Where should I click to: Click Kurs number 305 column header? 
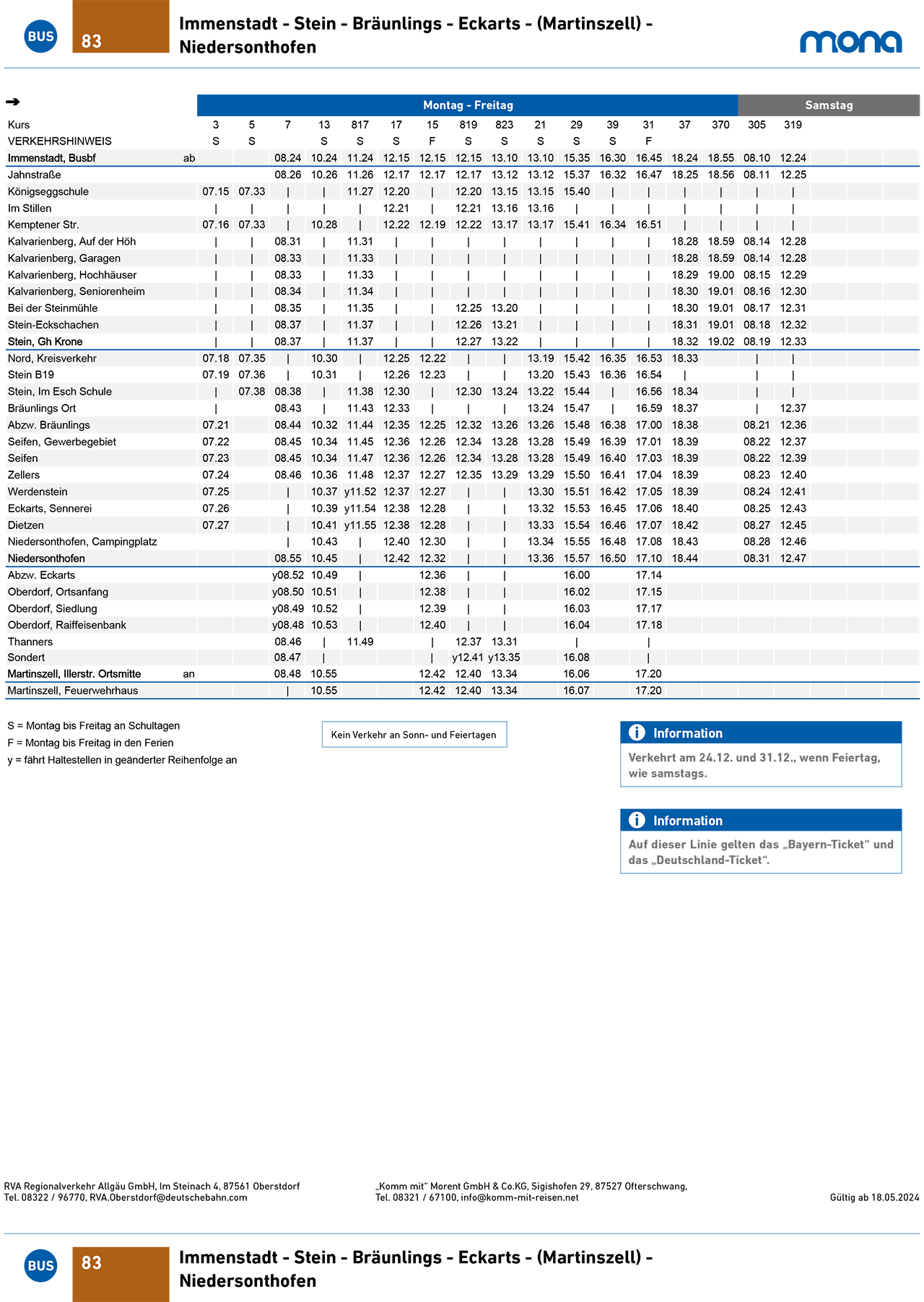click(x=757, y=125)
